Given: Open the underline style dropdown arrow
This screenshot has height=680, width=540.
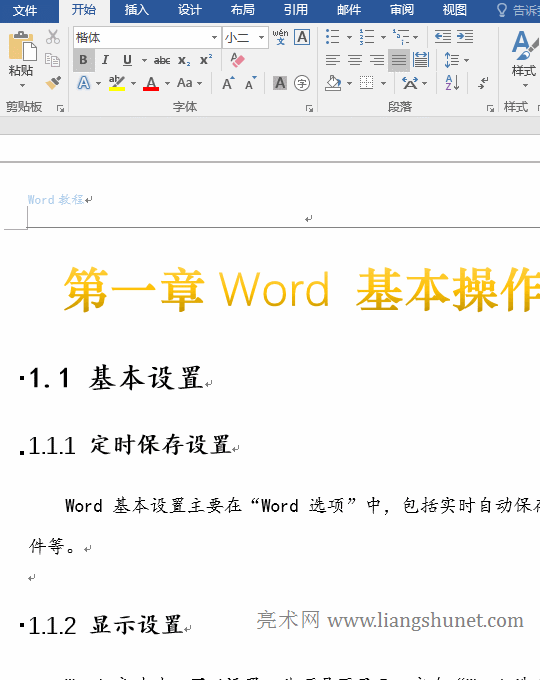Looking at the screenshot, I should (x=144, y=60).
